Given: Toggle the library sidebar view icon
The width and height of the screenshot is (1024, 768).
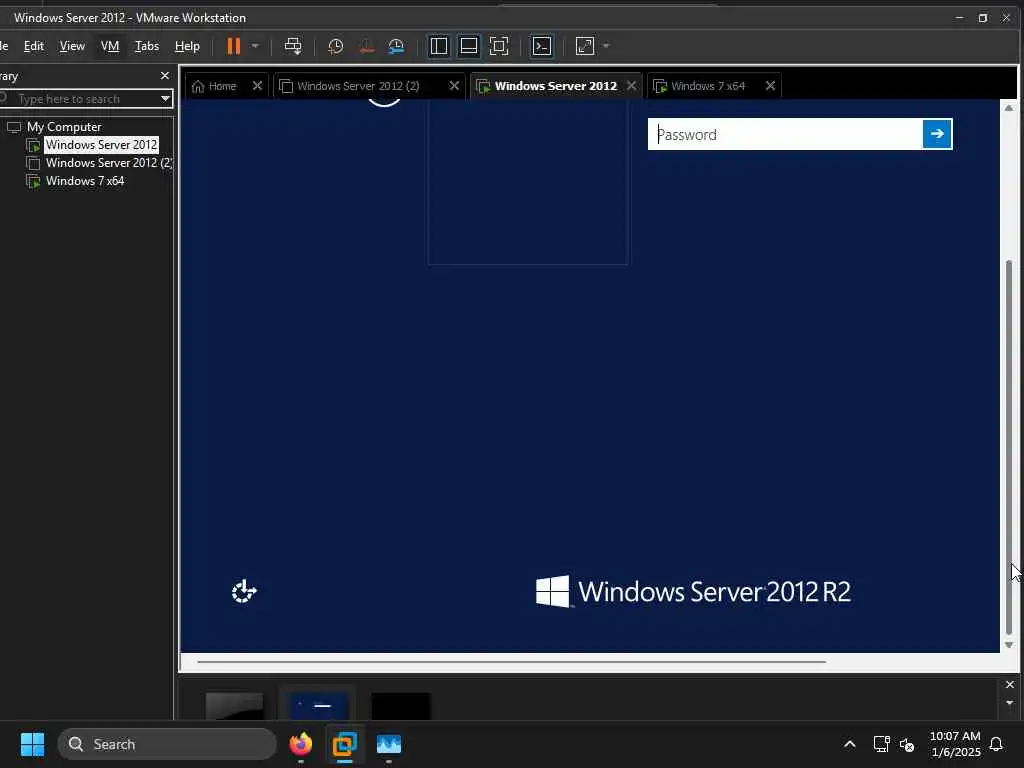Looking at the screenshot, I should point(439,46).
